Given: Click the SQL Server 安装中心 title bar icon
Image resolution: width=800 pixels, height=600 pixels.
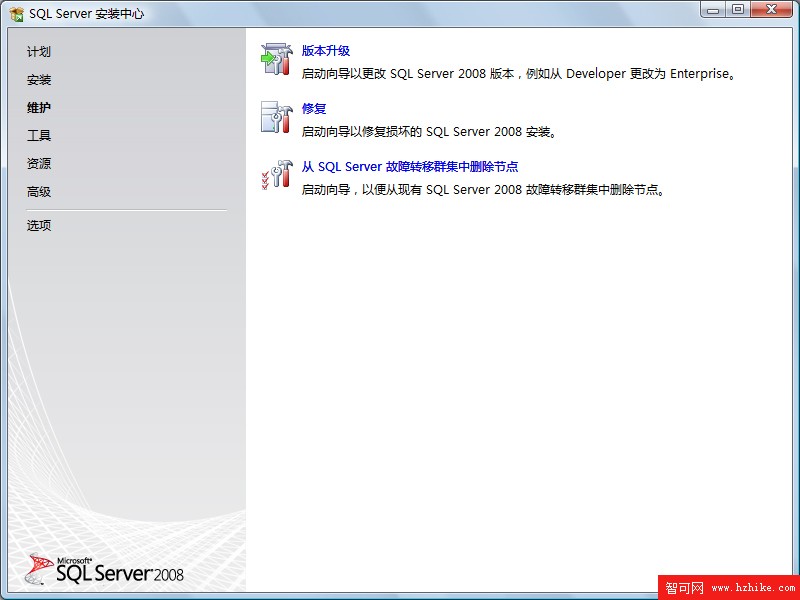Looking at the screenshot, I should pyautogui.click(x=17, y=14).
